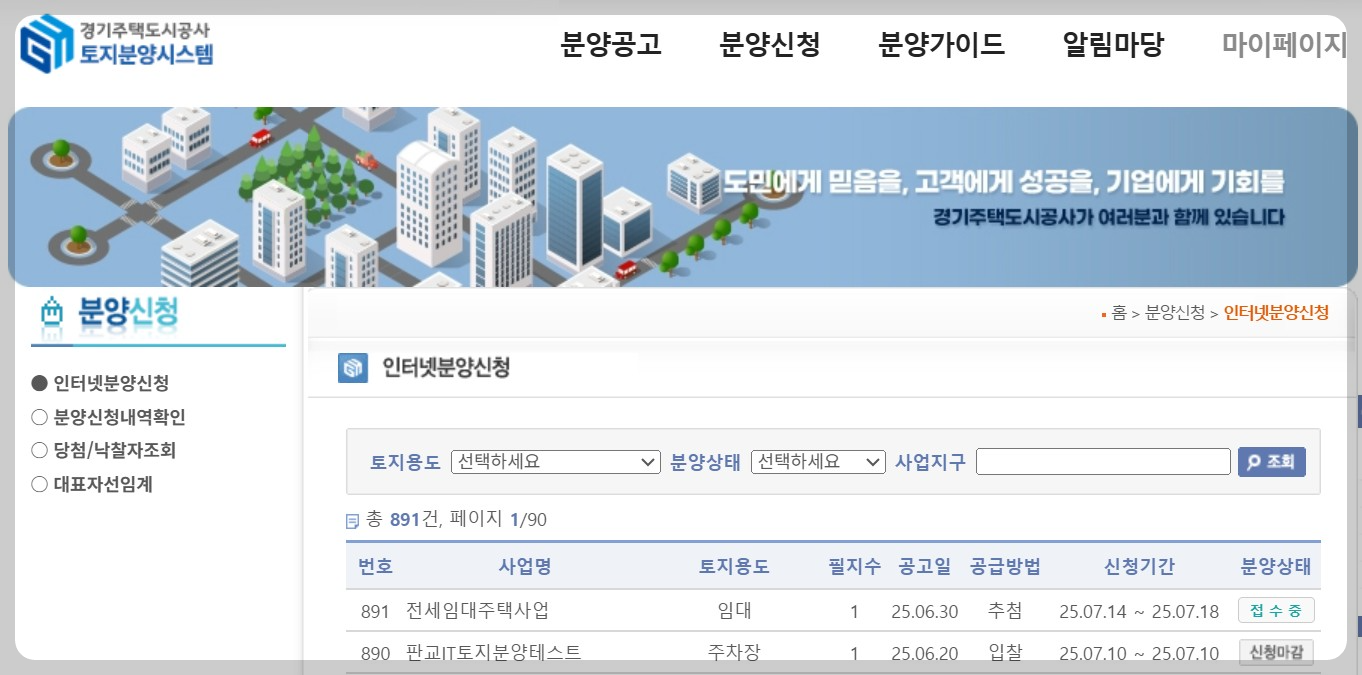Click the 번호 column header
The image size is (1362, 675).
(375, 567)
